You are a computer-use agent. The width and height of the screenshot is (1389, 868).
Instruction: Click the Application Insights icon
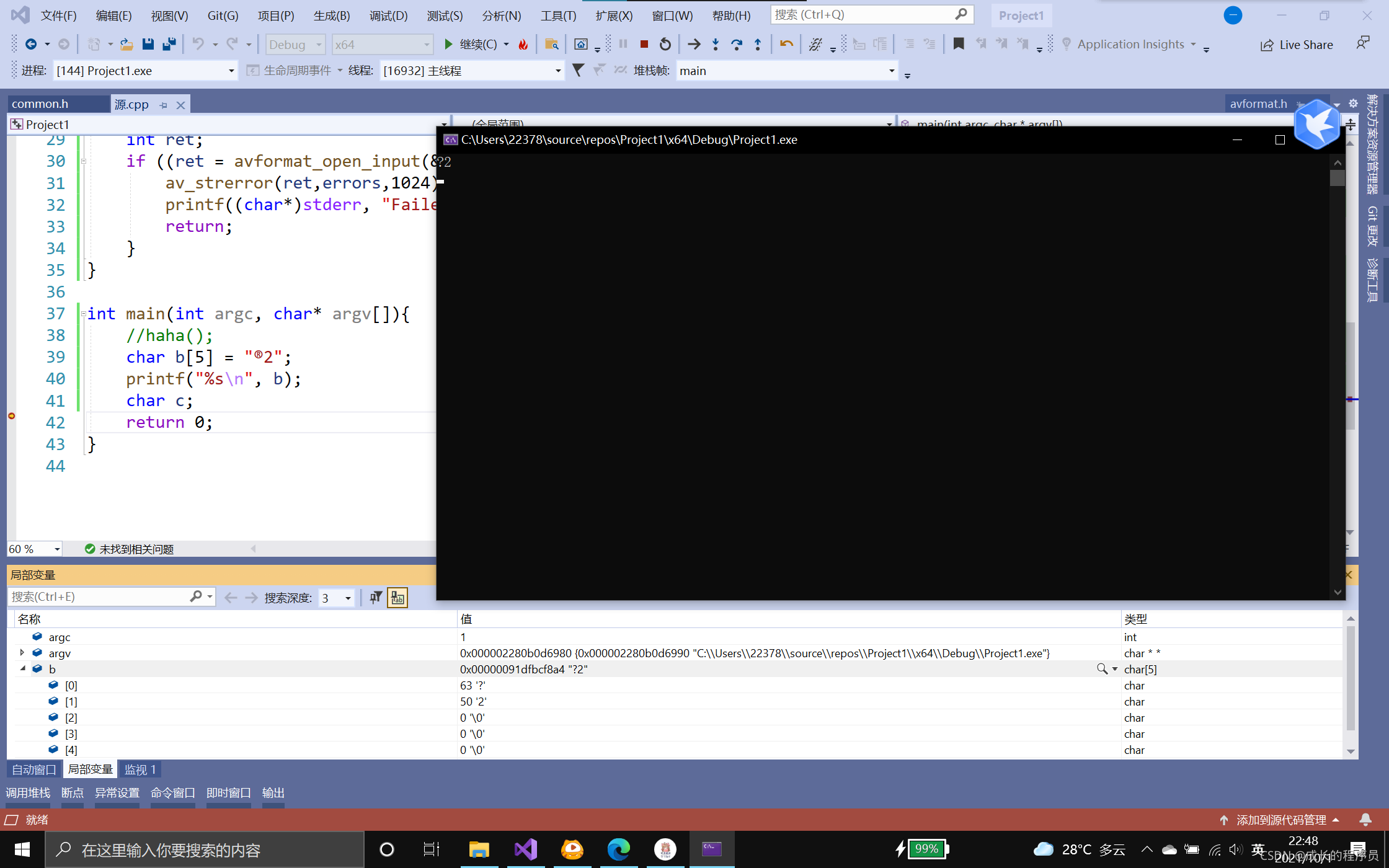pos(1067,44)
